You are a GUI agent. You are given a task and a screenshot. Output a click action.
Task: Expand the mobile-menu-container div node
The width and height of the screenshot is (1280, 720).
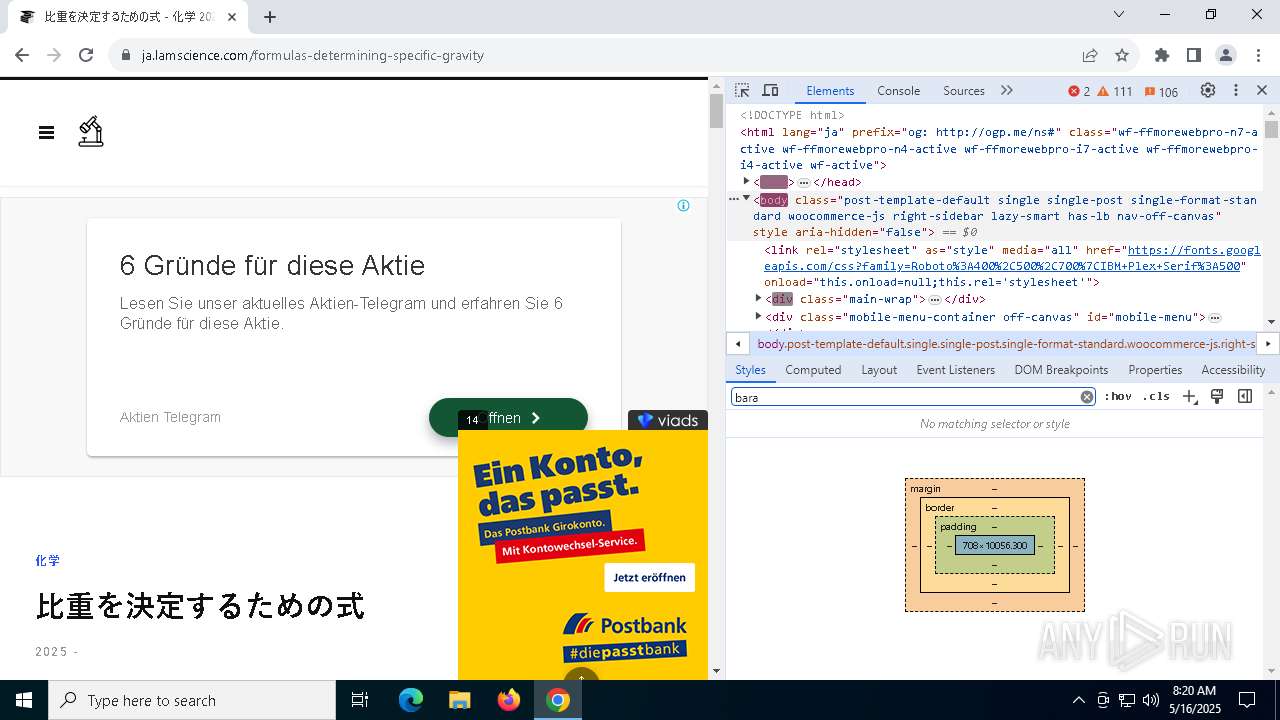click(x=758, y=316)
